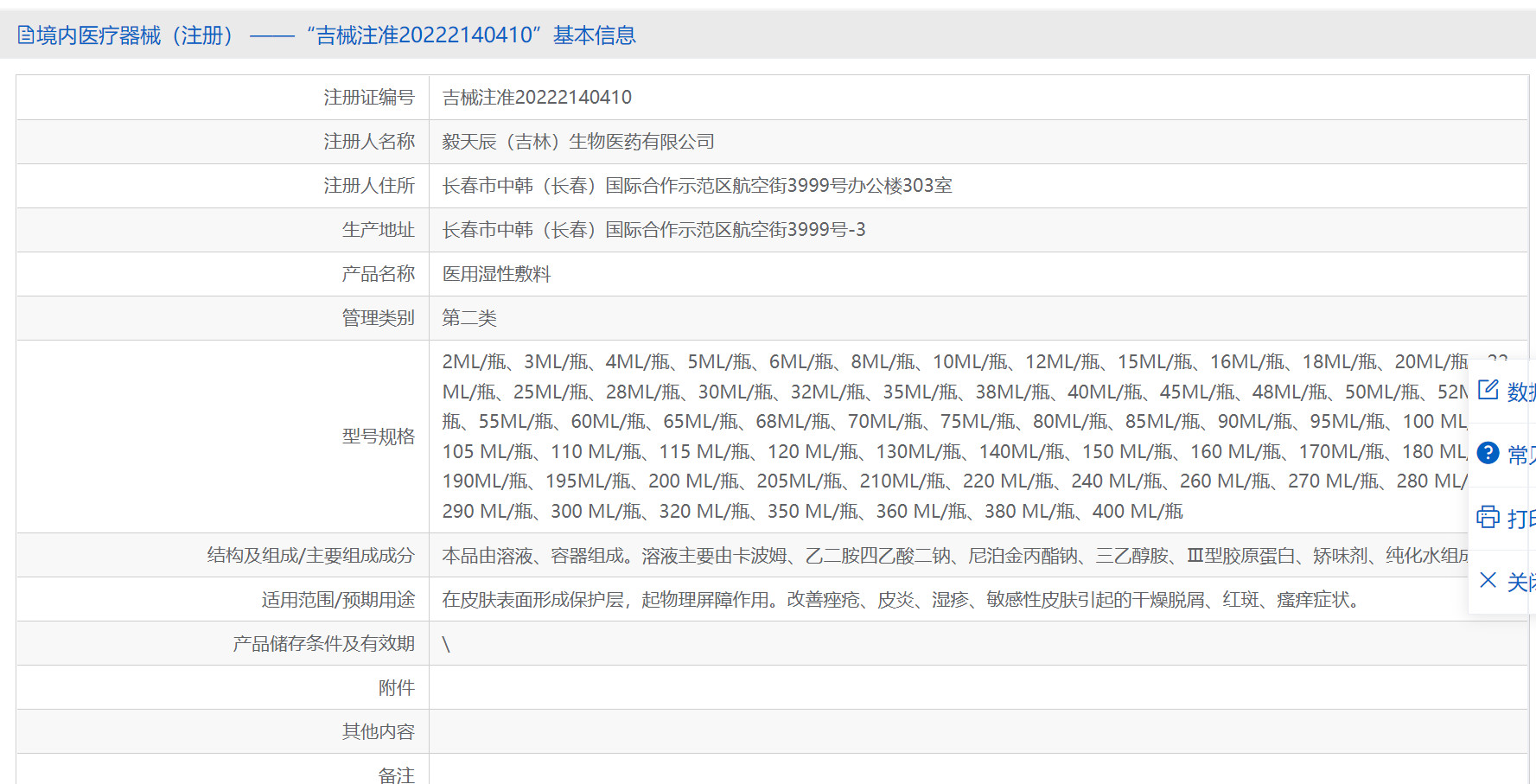The height and width of the screenshot is (784, 1536).
Task: Click the 型号规格 row label
Action: (x=378, y=437)
